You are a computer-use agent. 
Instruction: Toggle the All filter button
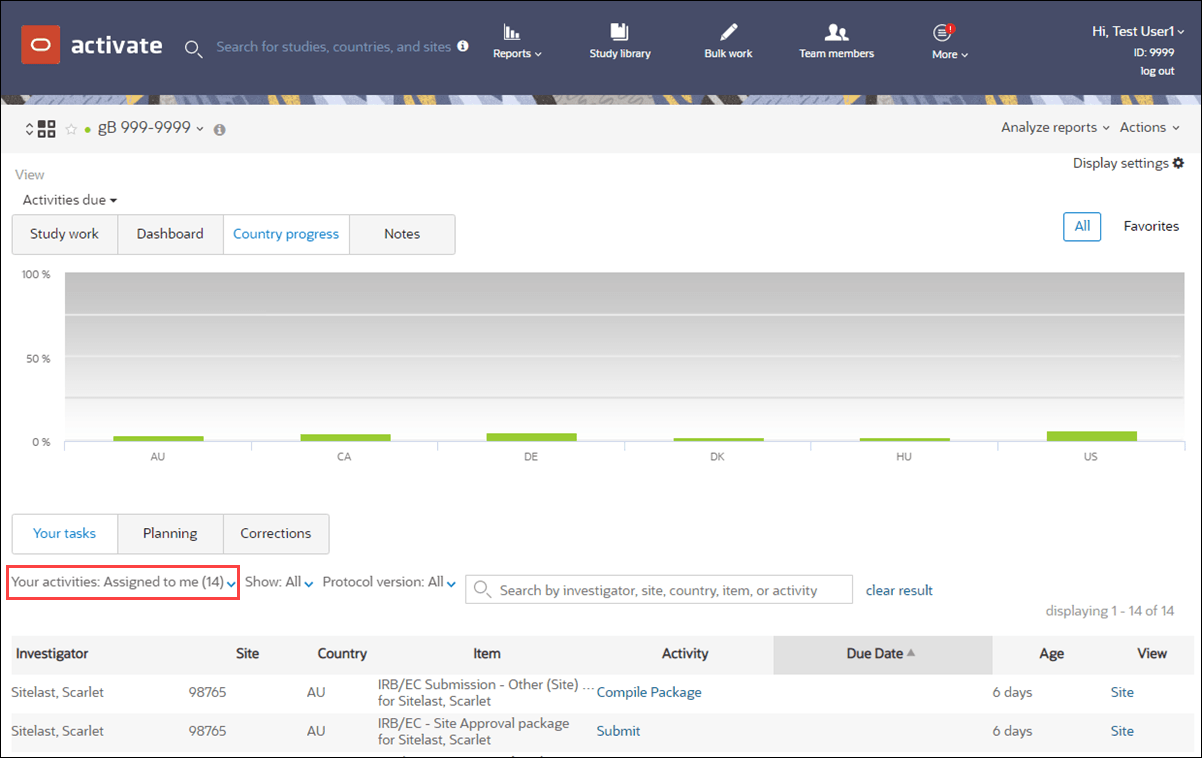(x=1082, y=226)
